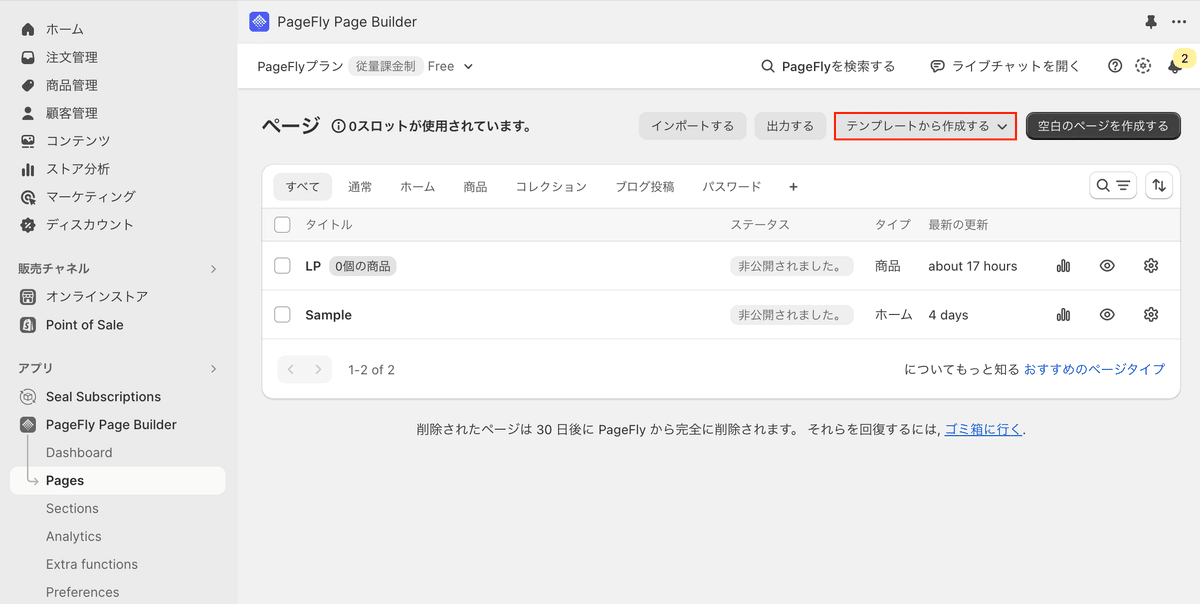Tick the checkbox for Sample row
Viewport: 1200px width, 604px height.
pyautogui.click(x=282, y=315)
